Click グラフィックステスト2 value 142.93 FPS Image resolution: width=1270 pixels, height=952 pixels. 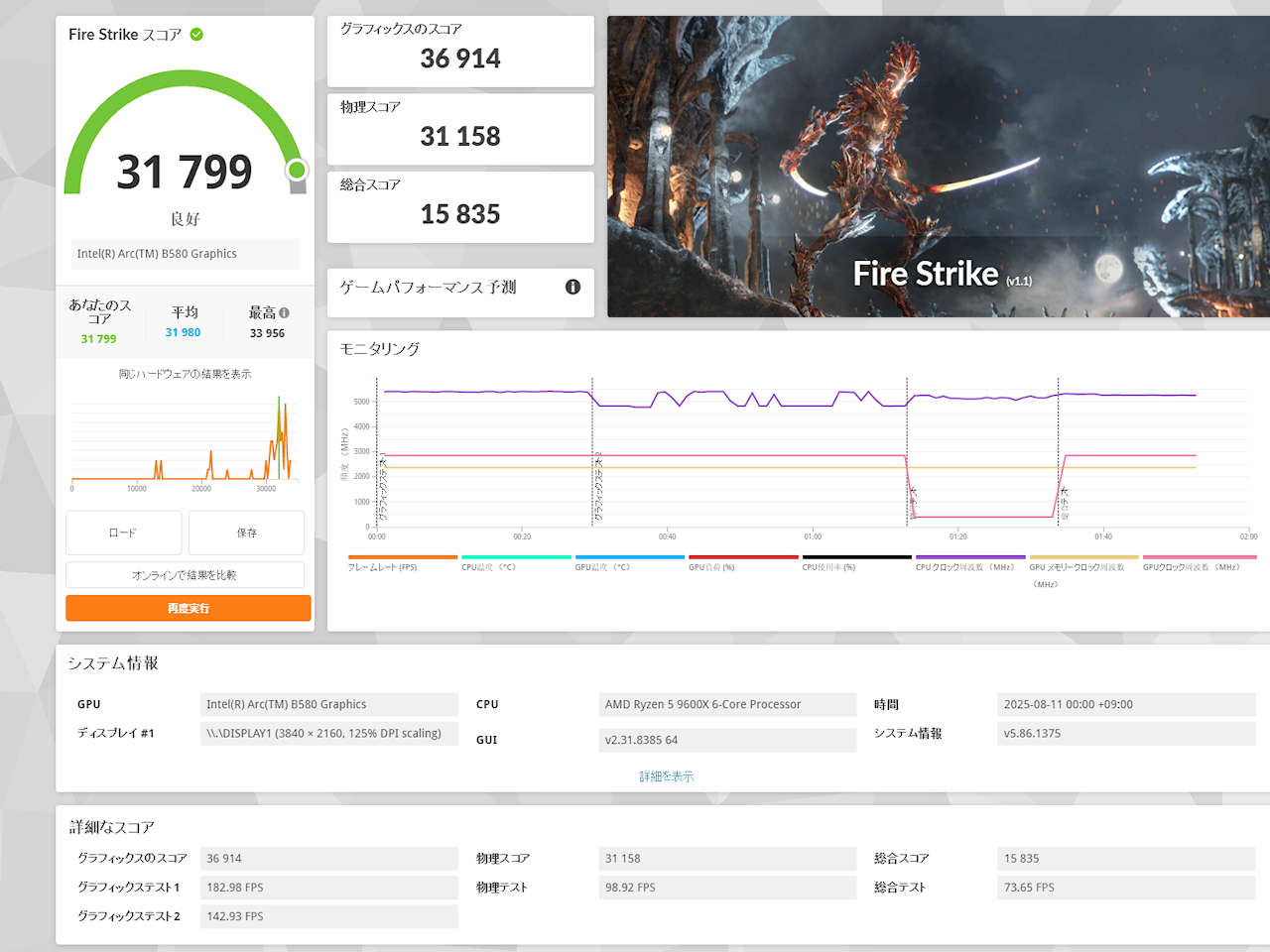(x=329, y=916)
